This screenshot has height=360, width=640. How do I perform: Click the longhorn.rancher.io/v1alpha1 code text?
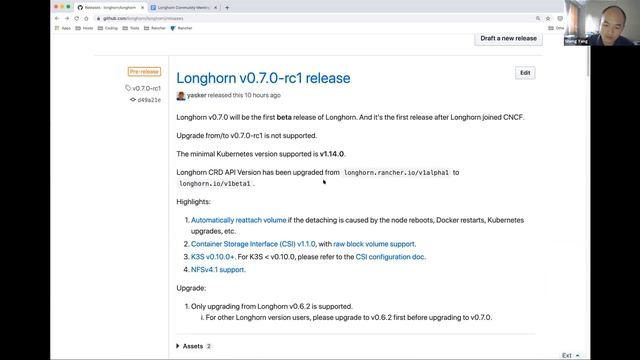pyautogui.click(x=396, y=173)
